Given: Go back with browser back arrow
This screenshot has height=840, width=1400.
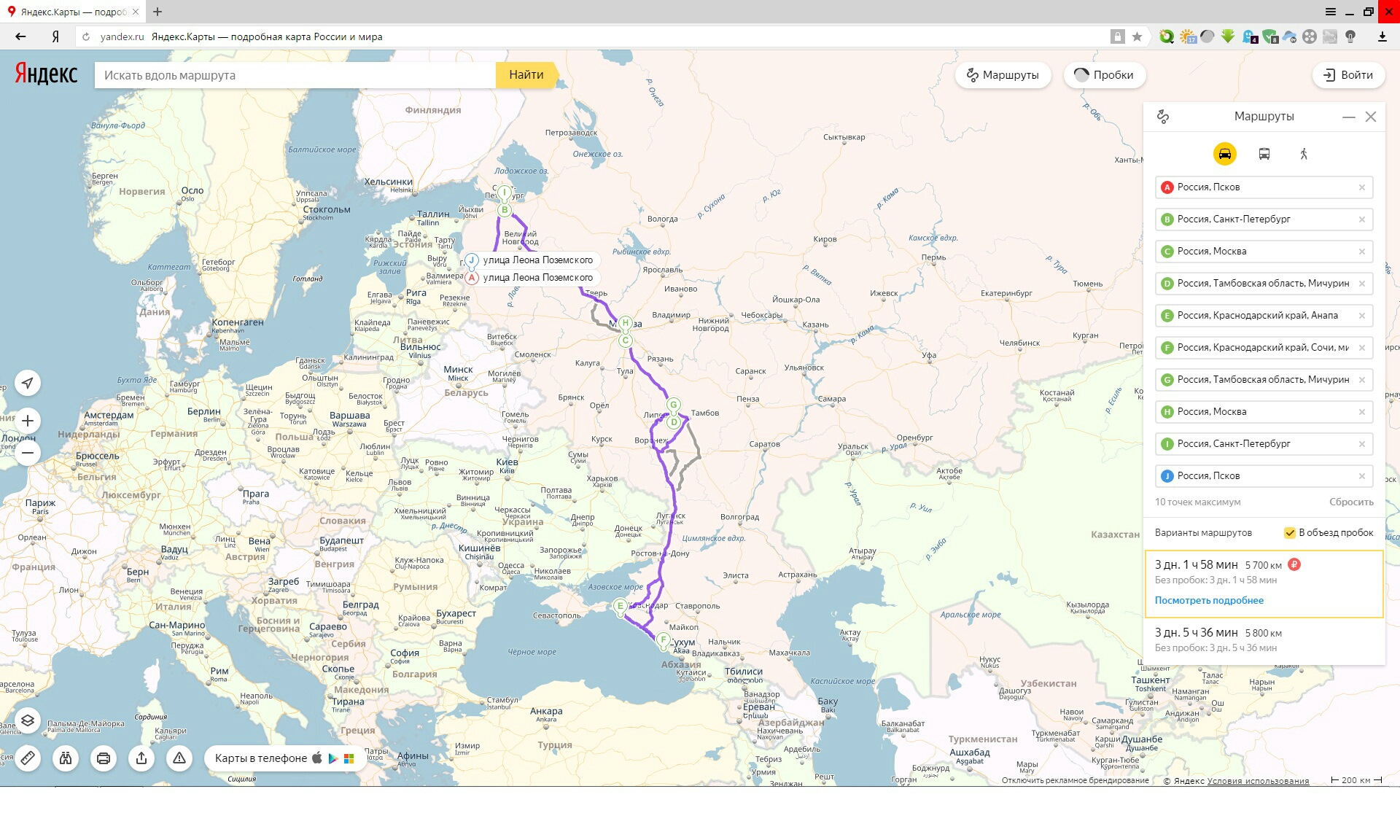Looking at the screenshot, I should [20, 36].
